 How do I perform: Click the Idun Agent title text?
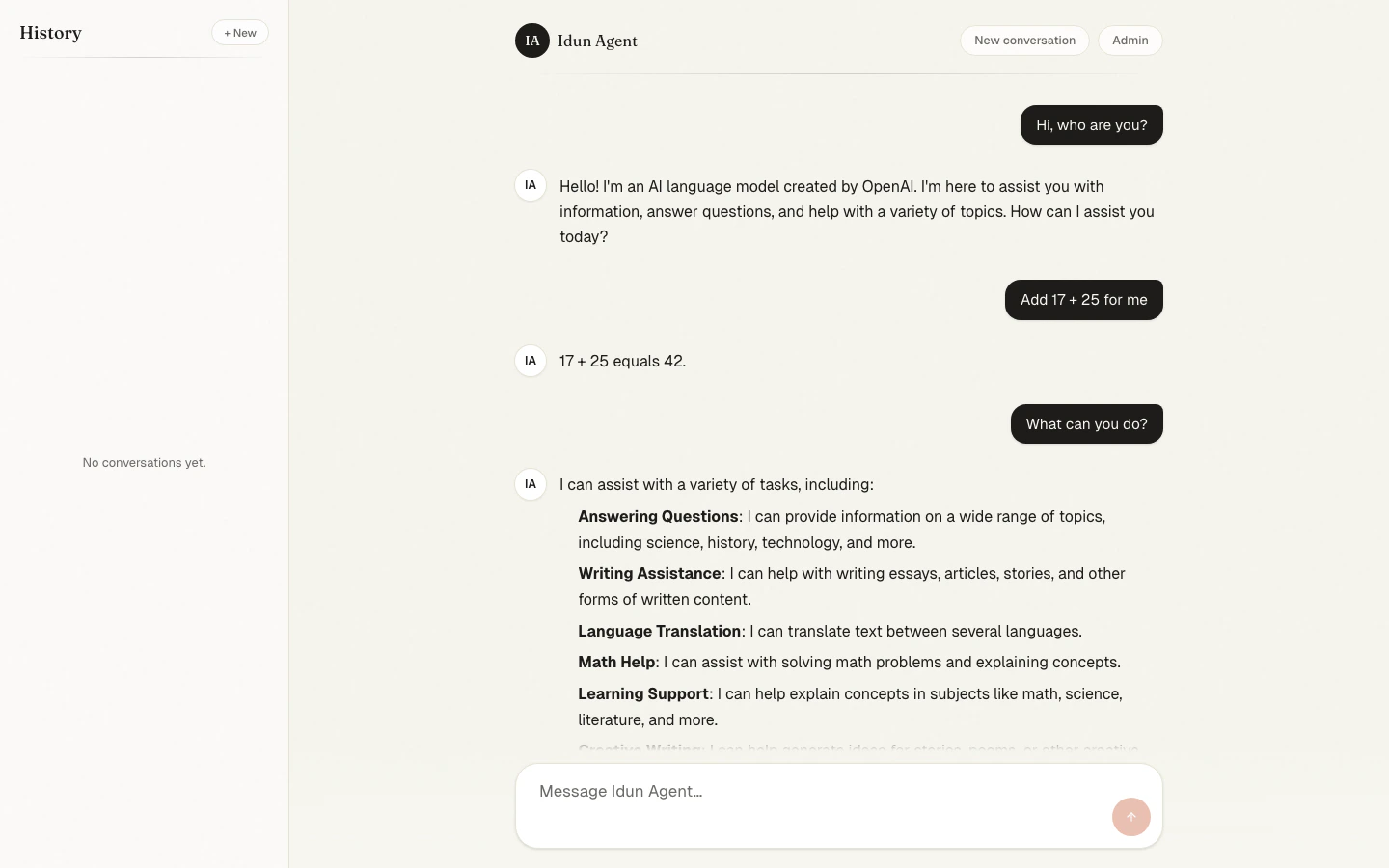pos(597,41)
